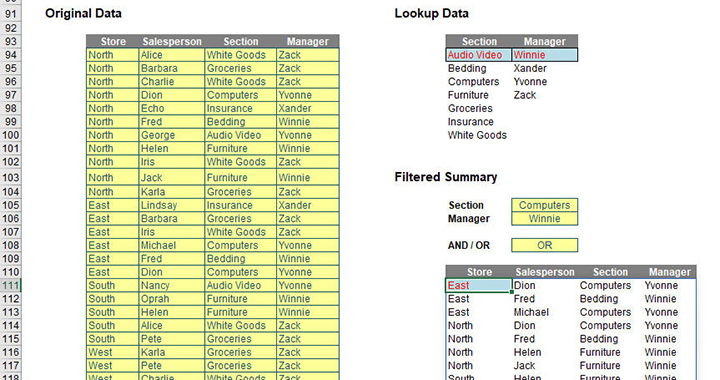Screen dimensions: 720x380
Task: Select 'South' store in row 115
Action: [x=112, y=339]
